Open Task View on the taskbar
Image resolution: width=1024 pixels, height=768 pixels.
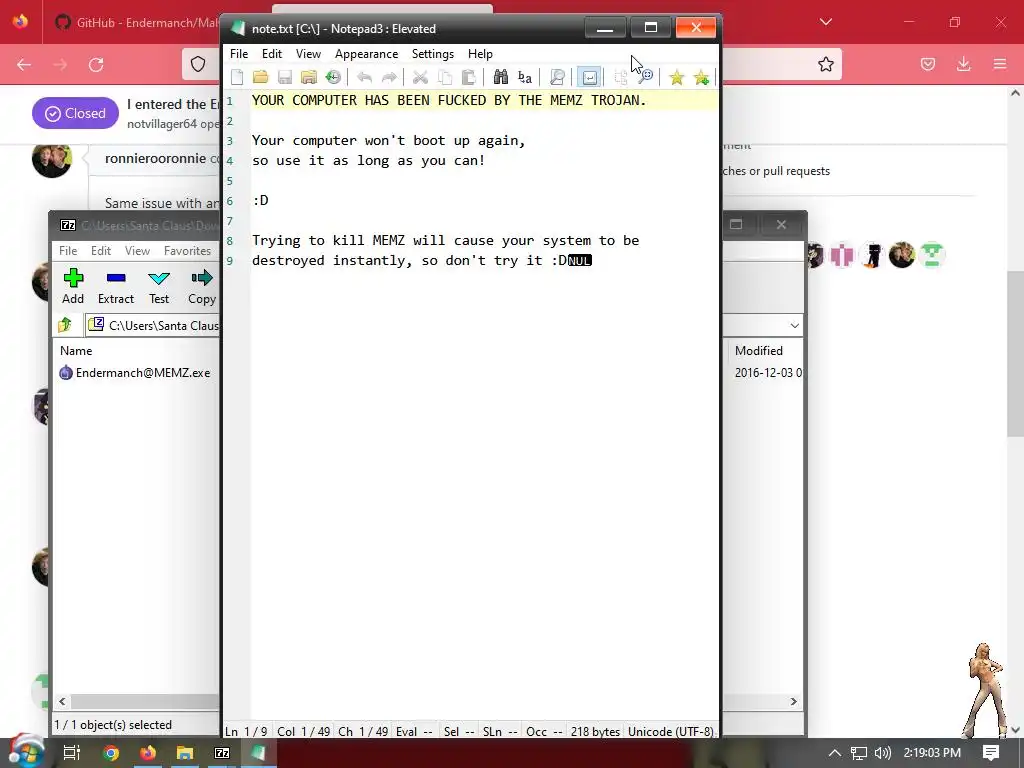pyautogui.click(x=71, y=752)
